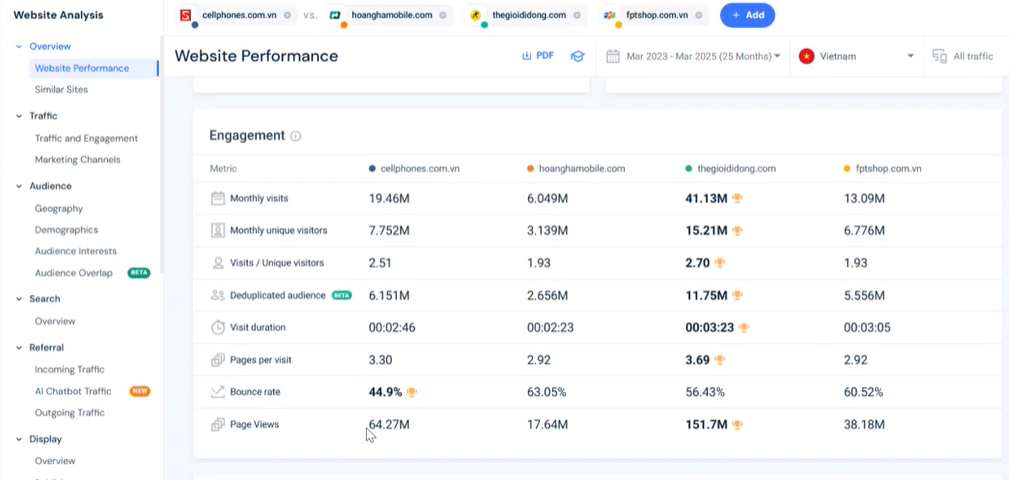Click the hoanghamobile.com column header
The image size is (1009, 480).
[x=576, y=169]
